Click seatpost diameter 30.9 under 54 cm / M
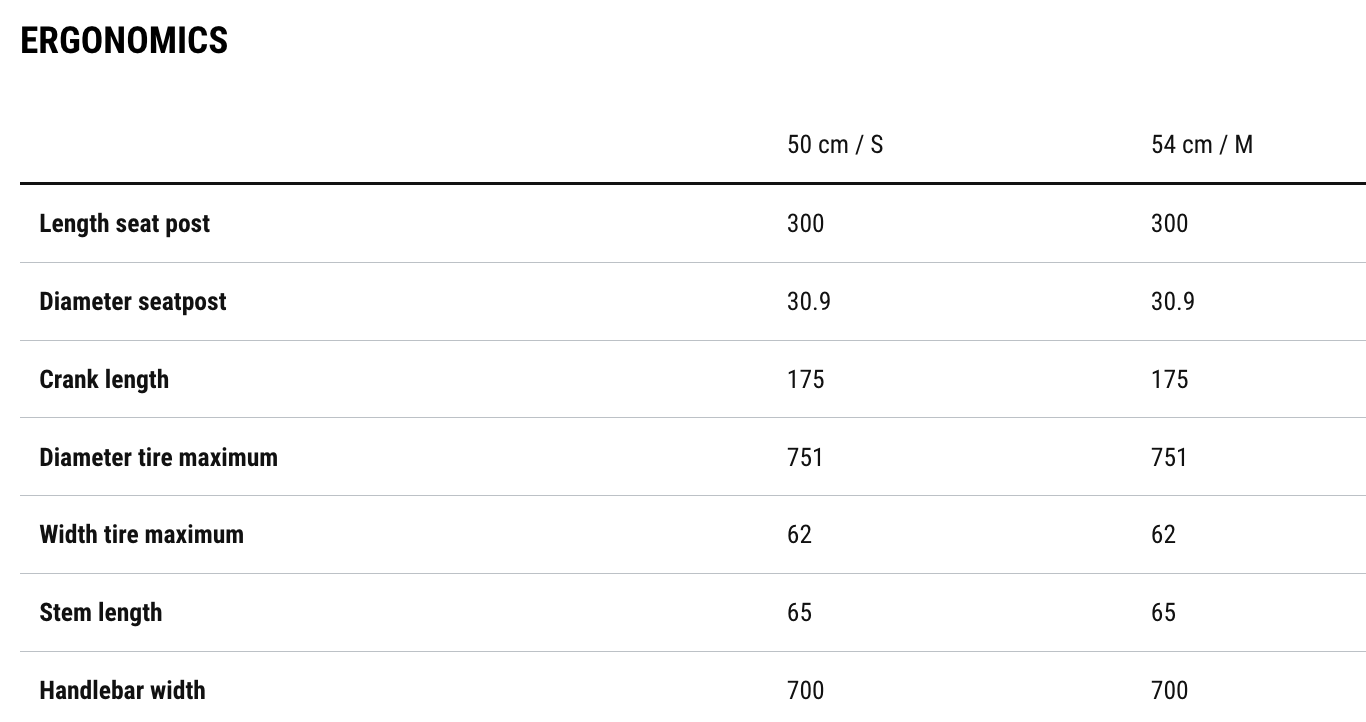Viewport: 1366px width, 722px height. (x=1172, y=301)
